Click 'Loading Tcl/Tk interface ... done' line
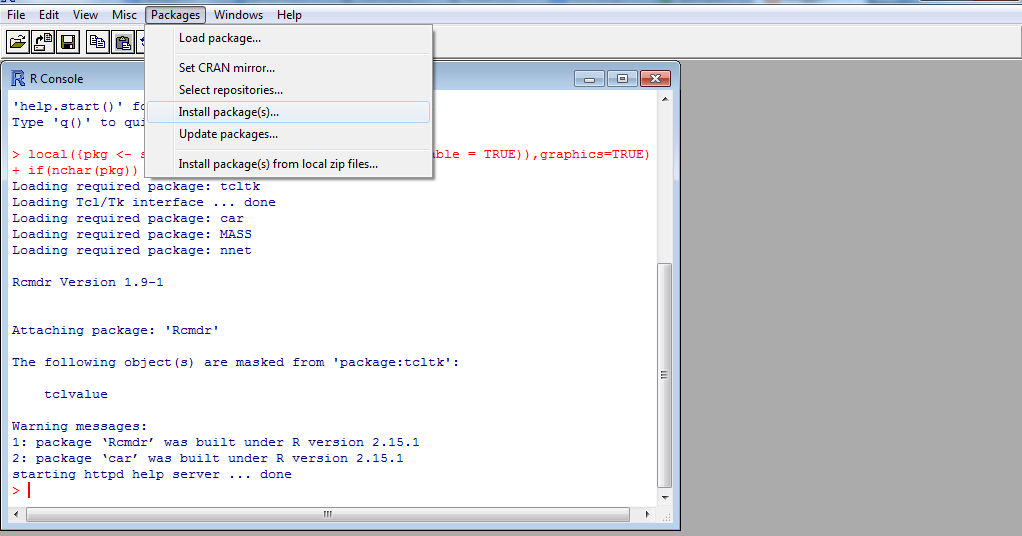Screen dimensions: 1022x536 click(143, 202)
